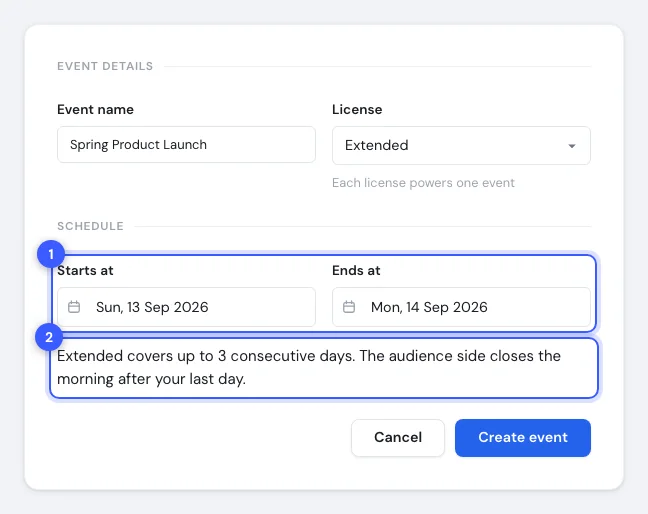Click the 'Ends at' label
Viewport: 648px width, 514px height.
(356, 270)
